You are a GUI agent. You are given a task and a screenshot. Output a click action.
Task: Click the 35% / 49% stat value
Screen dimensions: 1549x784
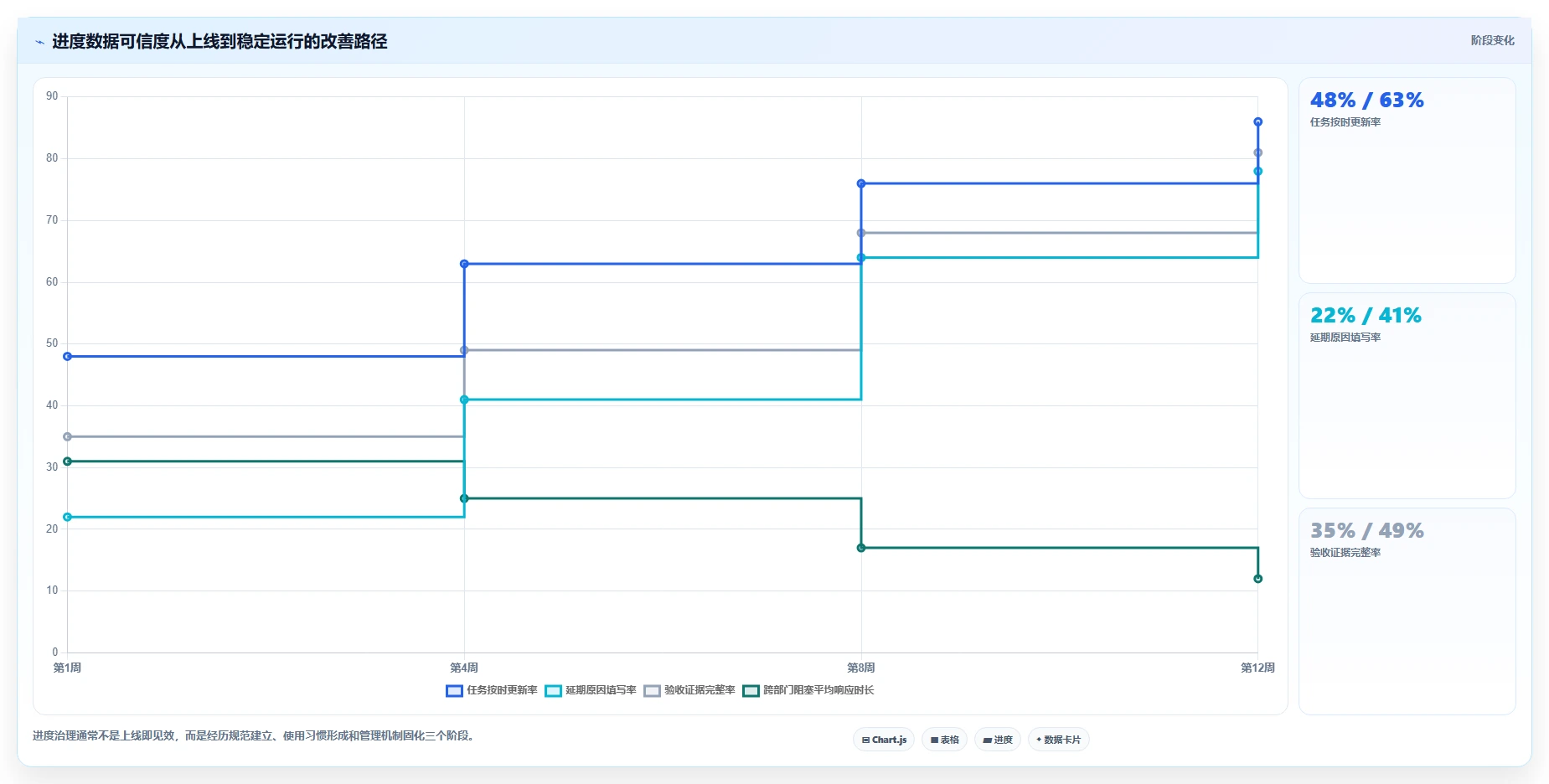1366,531
